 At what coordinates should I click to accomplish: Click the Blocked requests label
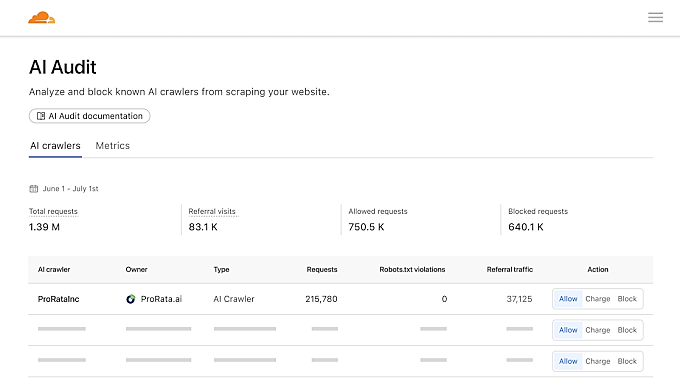[538, 211]
